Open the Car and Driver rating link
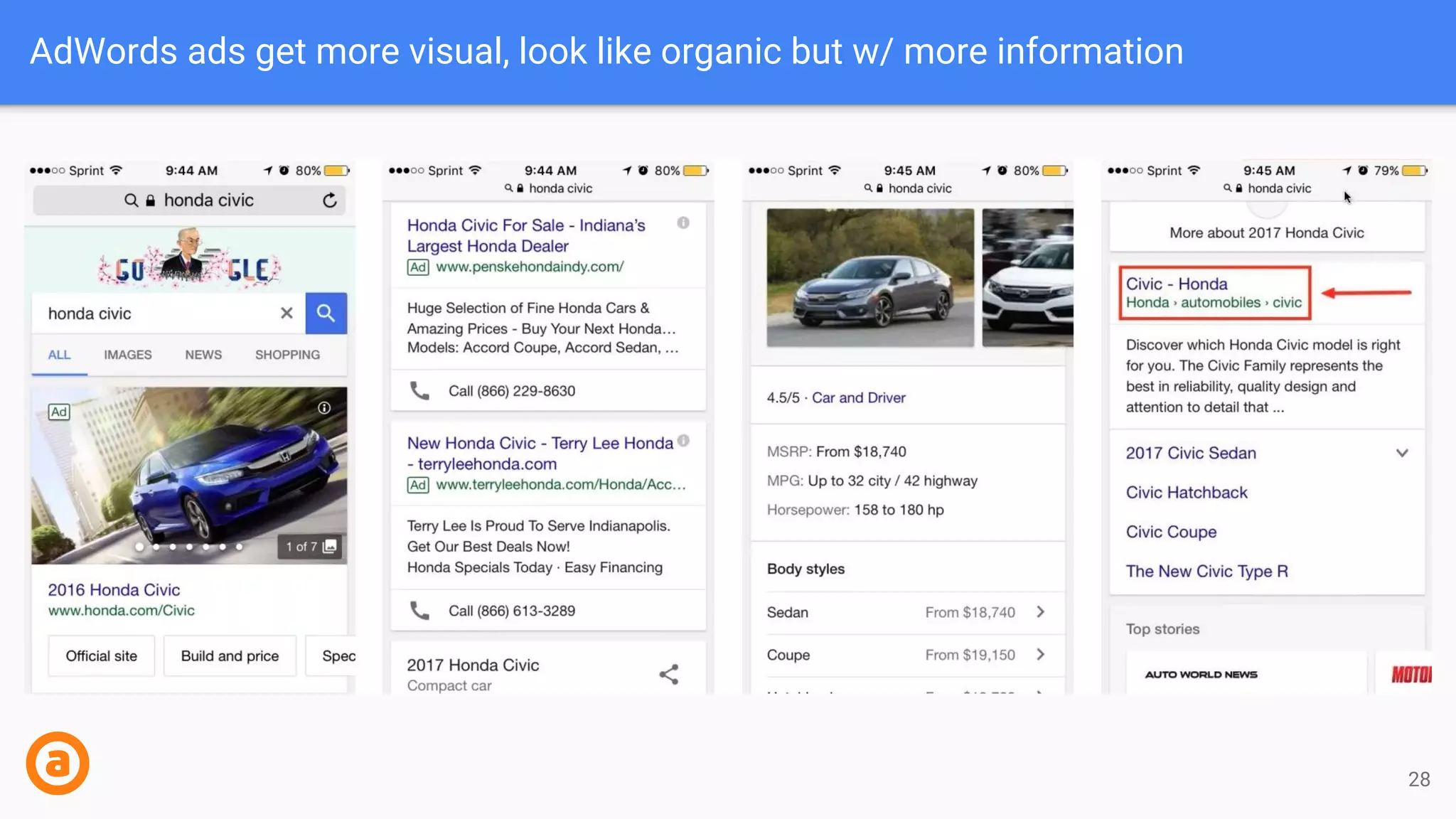The width and height of the screenshot is (1456, 819). [859, 397]
